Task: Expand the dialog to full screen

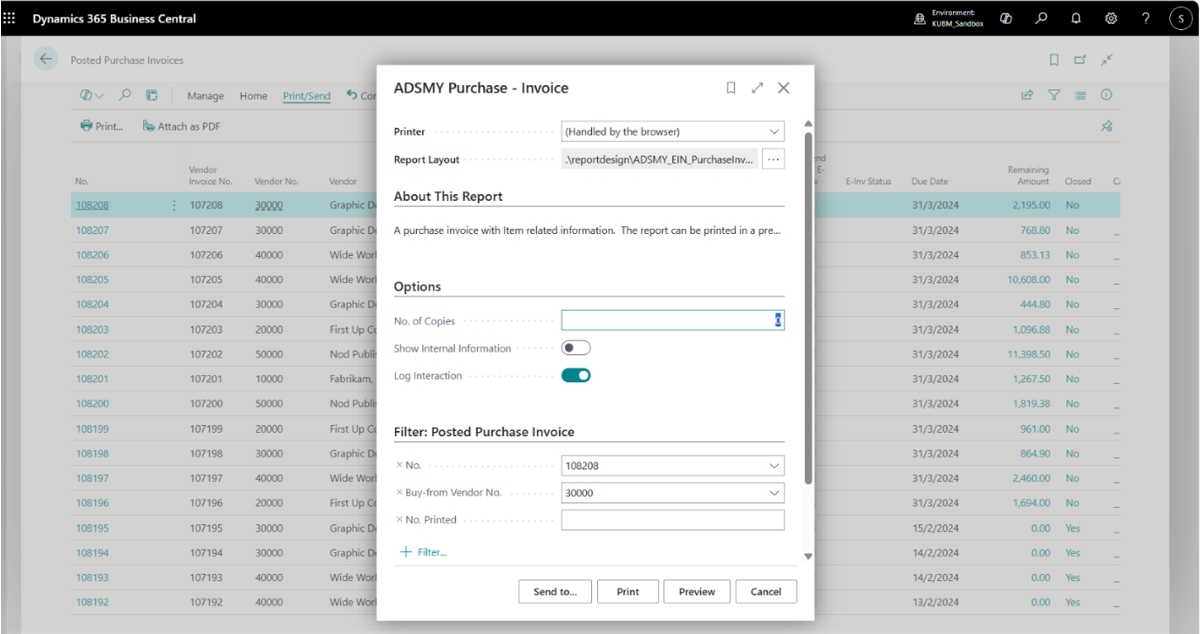Action: 757,88
